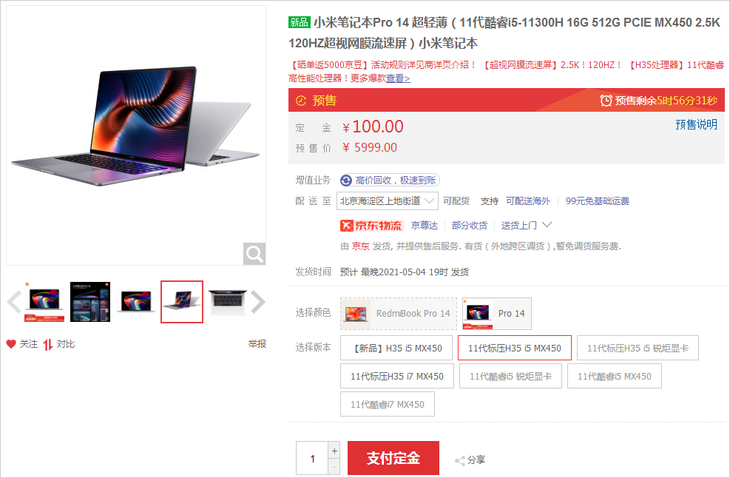Open the 可配送海外 link
This screenshot has height=478, width=730.
click(528, 201)
